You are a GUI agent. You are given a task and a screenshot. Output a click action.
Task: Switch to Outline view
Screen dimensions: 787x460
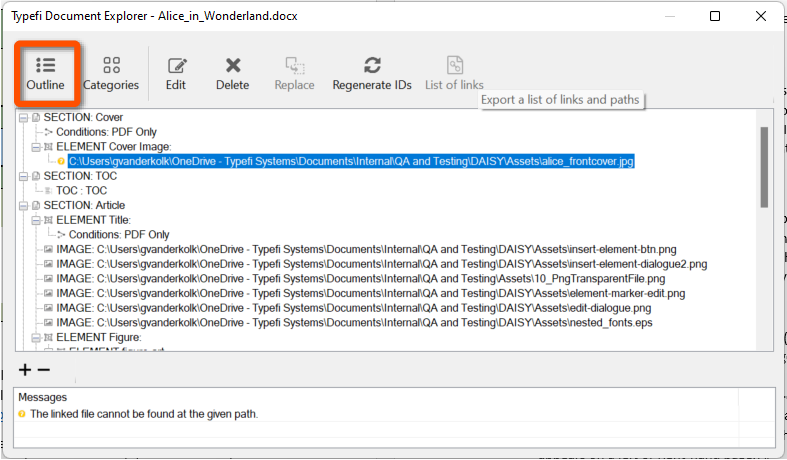46,73
